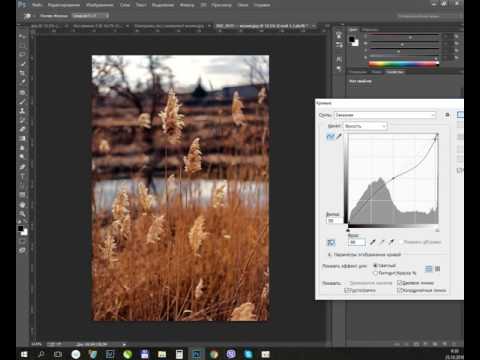Collapse the curve display options expander

coord(330,255)
